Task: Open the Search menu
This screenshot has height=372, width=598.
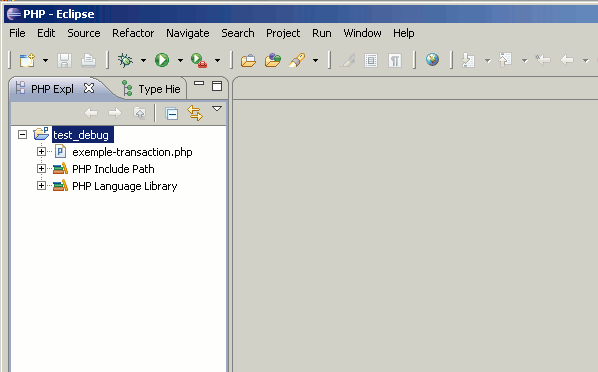Action: [238, 33]
